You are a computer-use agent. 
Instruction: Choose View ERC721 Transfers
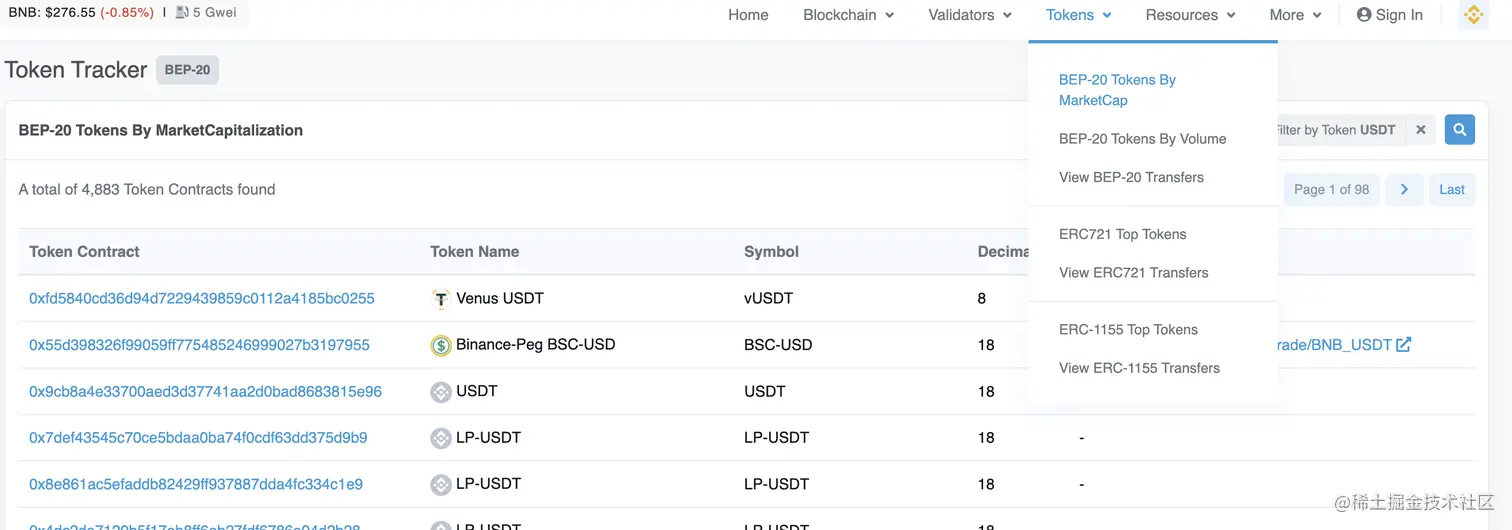[x=1133, y=272]
